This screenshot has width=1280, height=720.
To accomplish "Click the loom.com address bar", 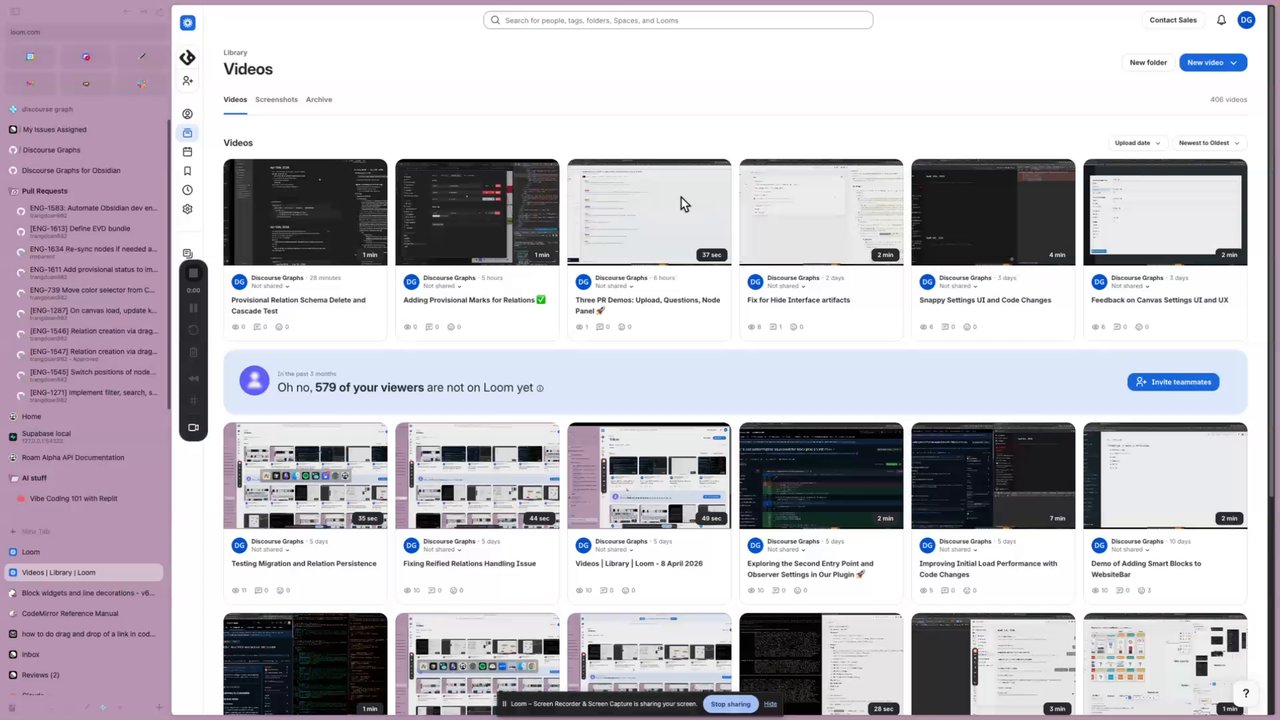I will 85,32.
